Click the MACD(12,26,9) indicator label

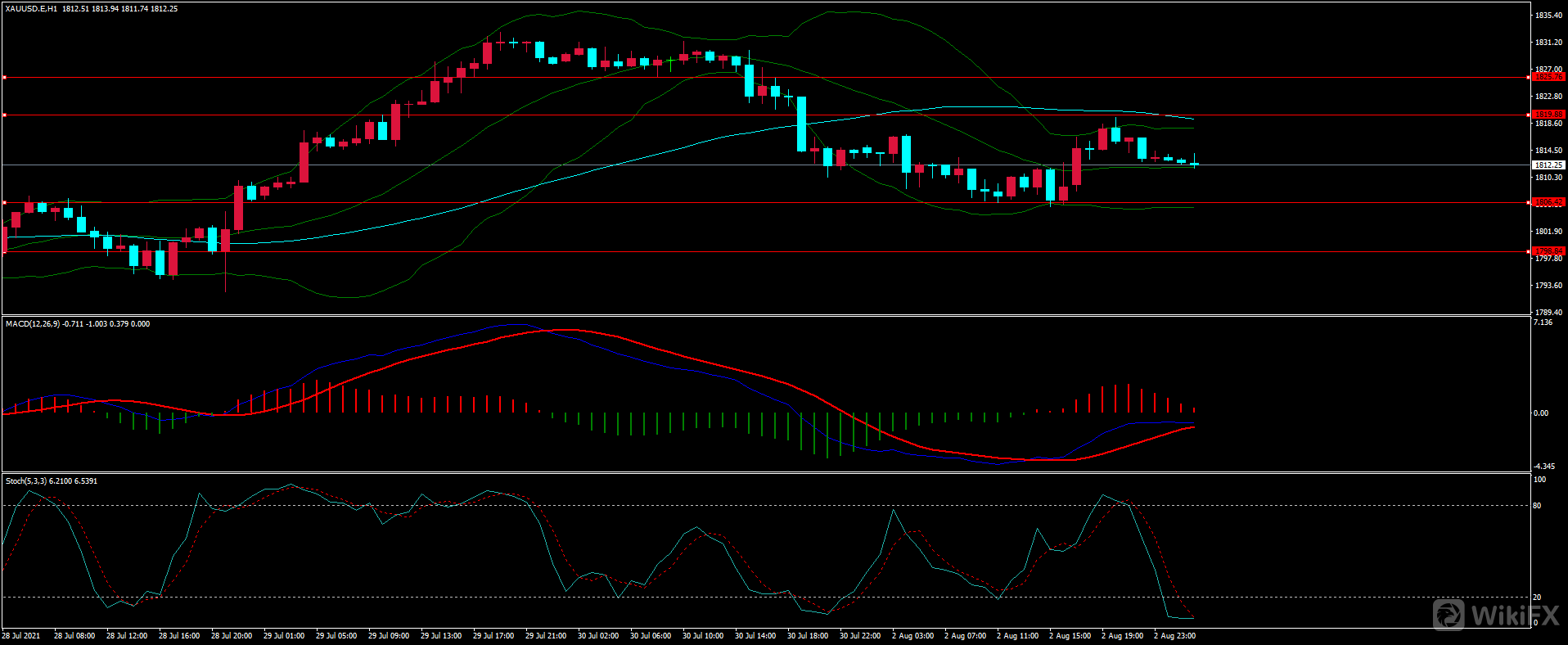32,324
